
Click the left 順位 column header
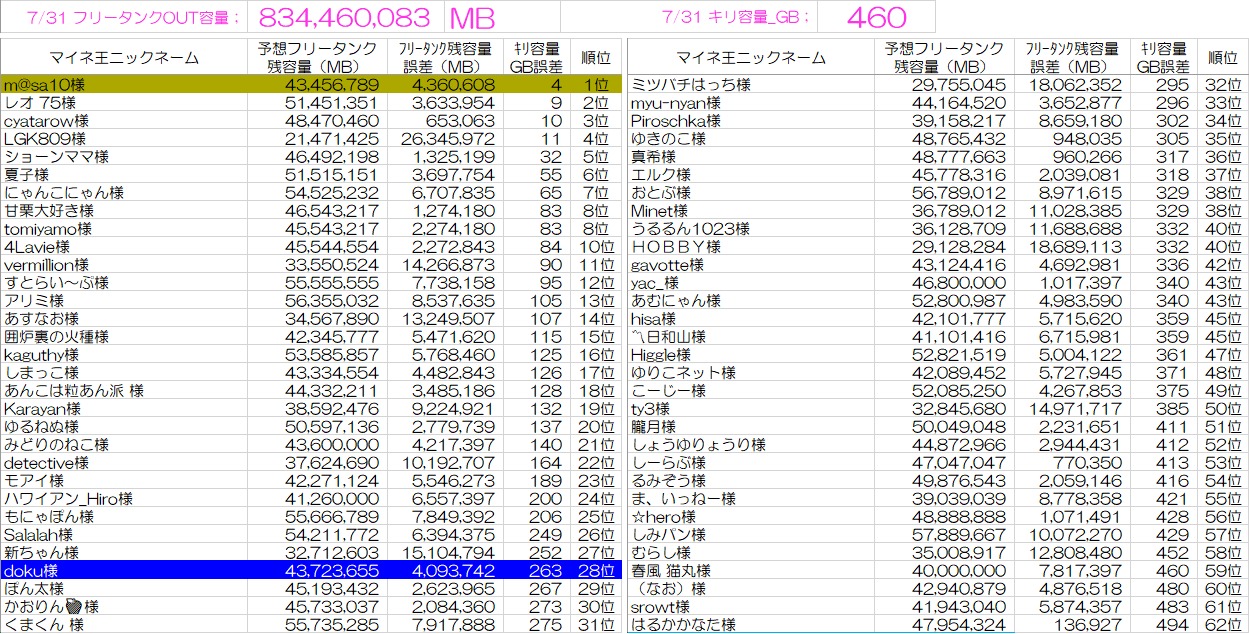point(595,57)
